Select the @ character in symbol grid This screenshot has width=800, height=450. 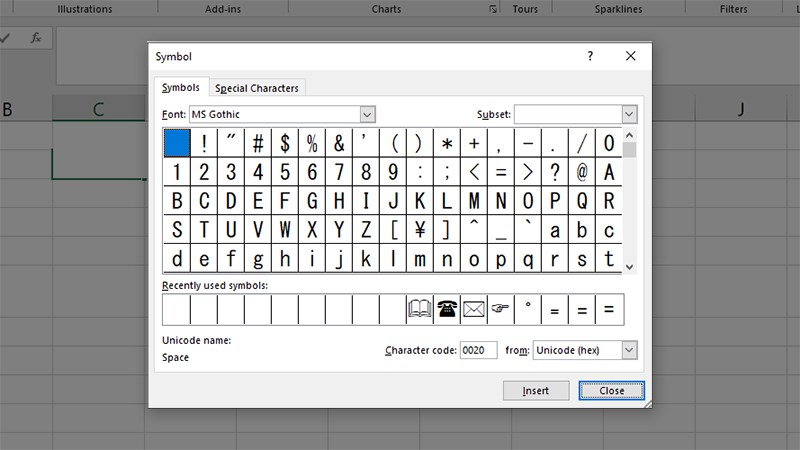coord(582,172)
